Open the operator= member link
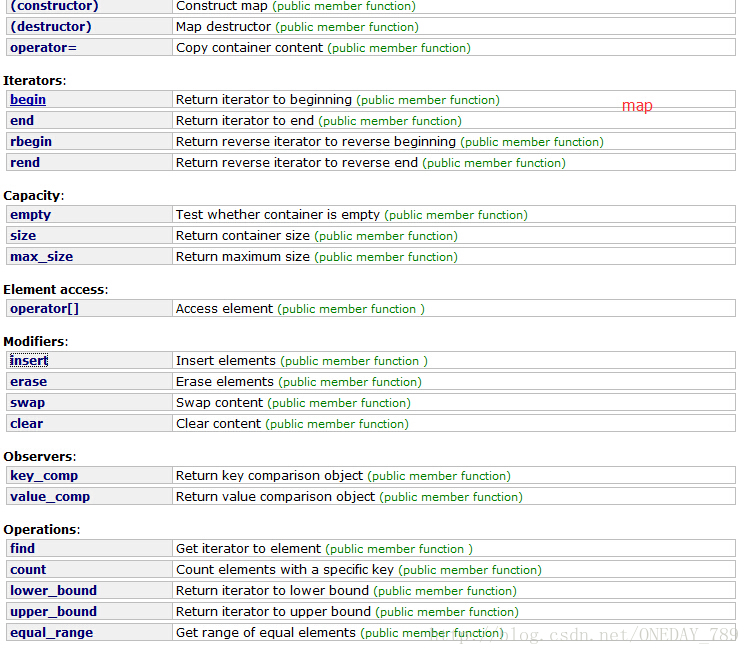The height and width of the screenshot is (655, 750). [x=43, y=48]
